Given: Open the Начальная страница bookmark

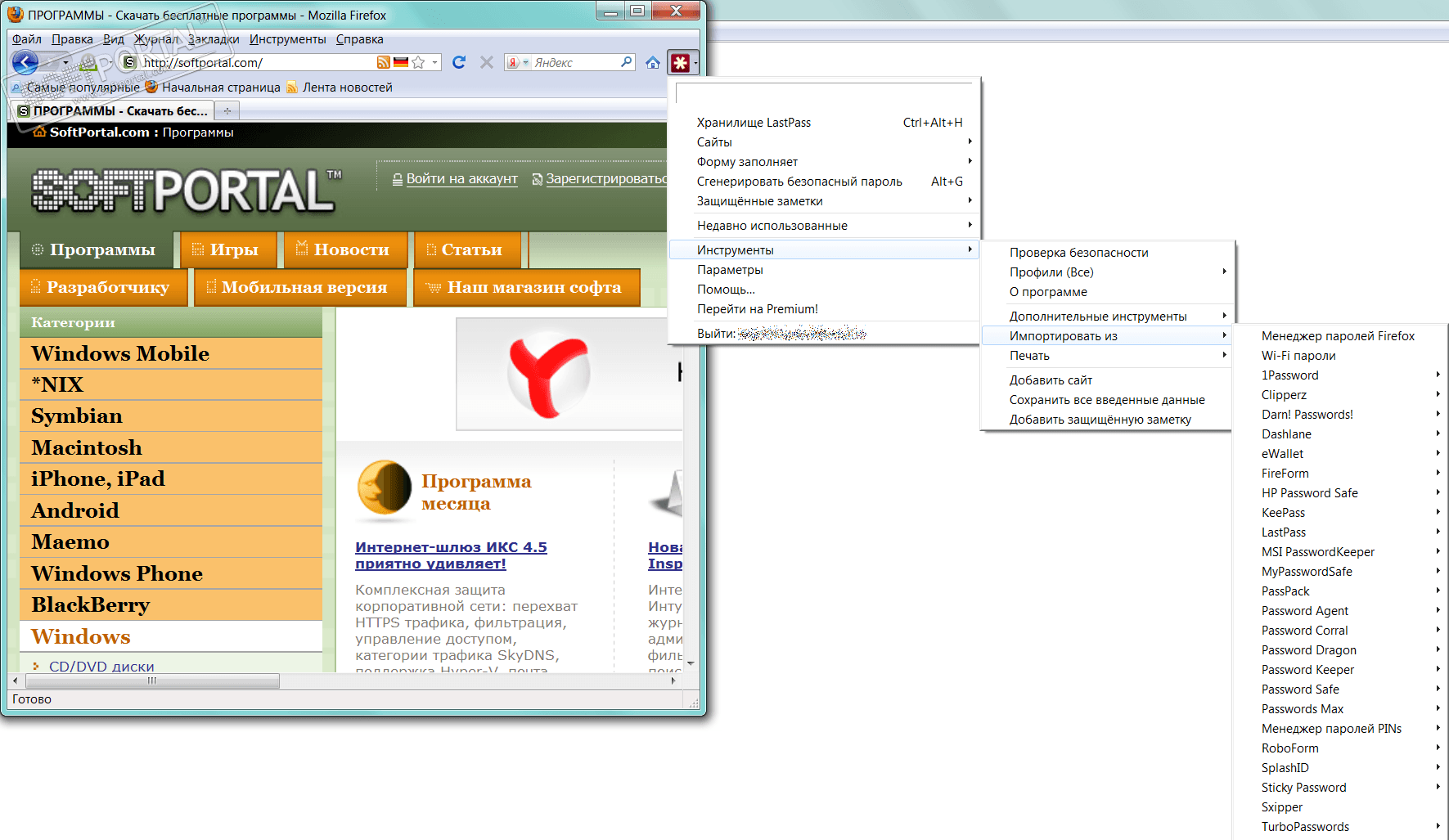Looking at the screenshot, I should pos(213,88).
